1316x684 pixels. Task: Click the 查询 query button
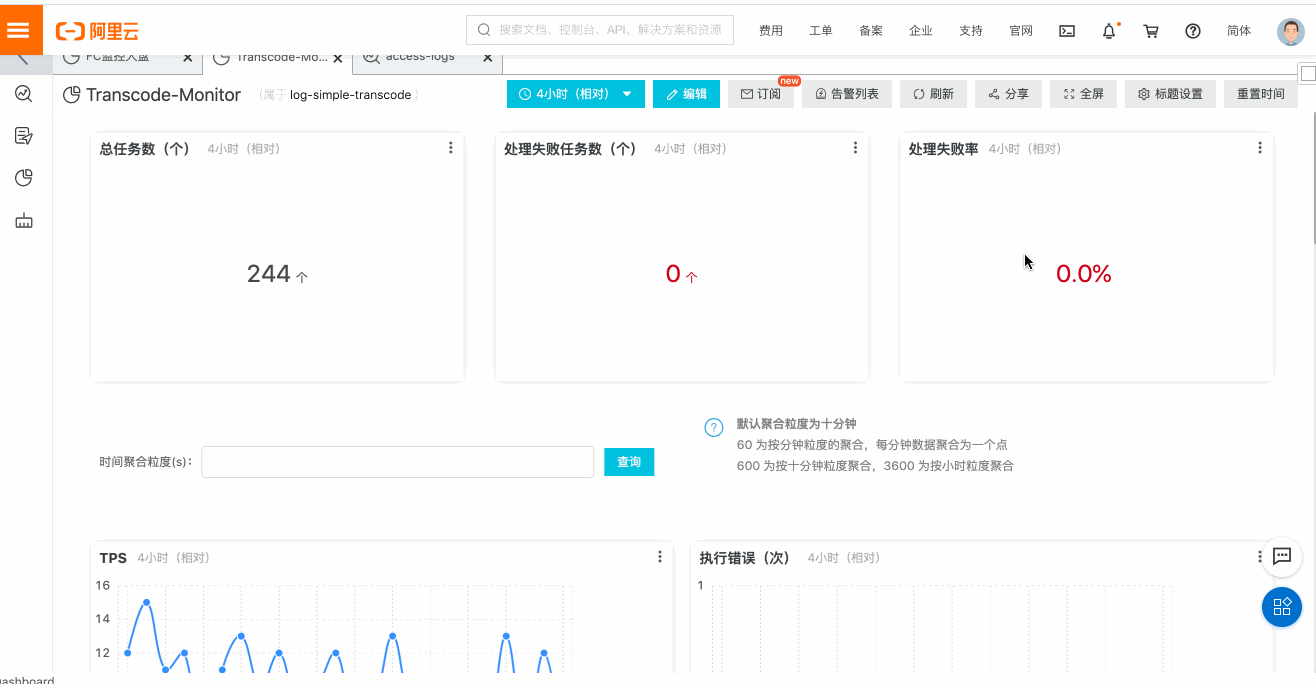(x=629, y=462)
